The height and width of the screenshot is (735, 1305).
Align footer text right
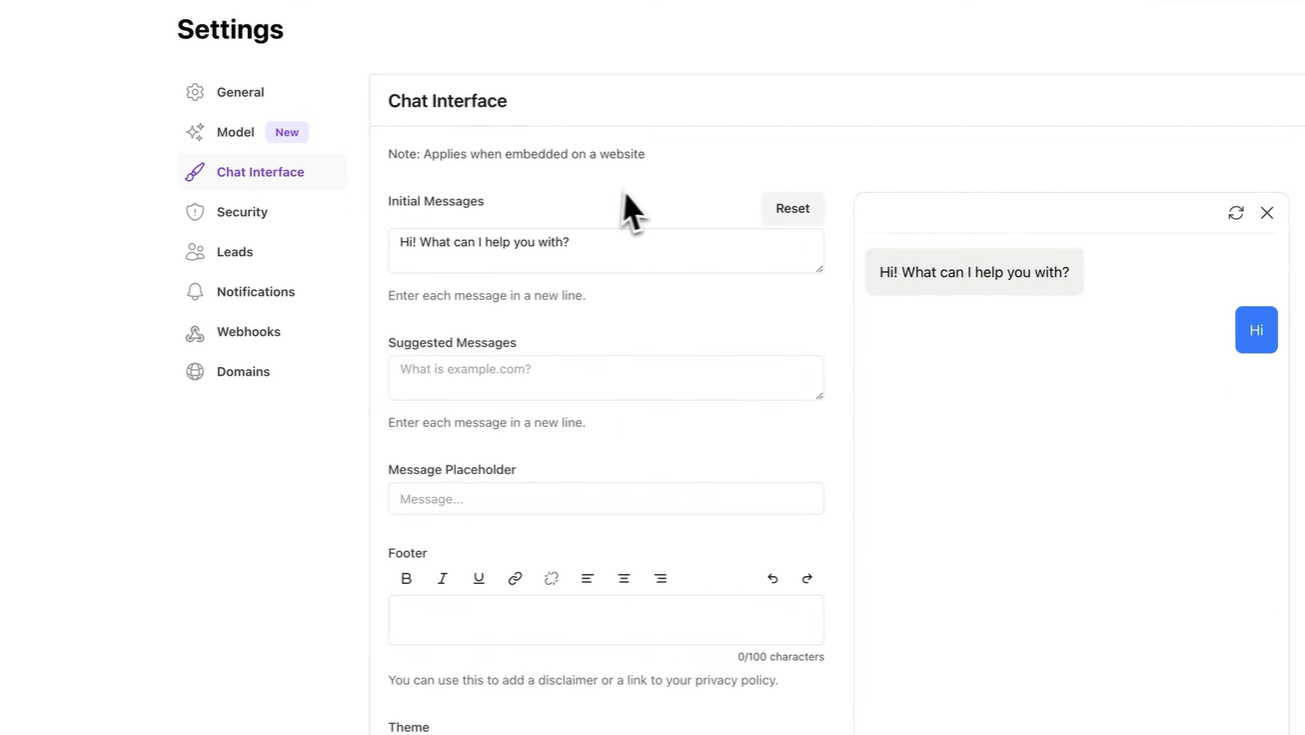660,578
